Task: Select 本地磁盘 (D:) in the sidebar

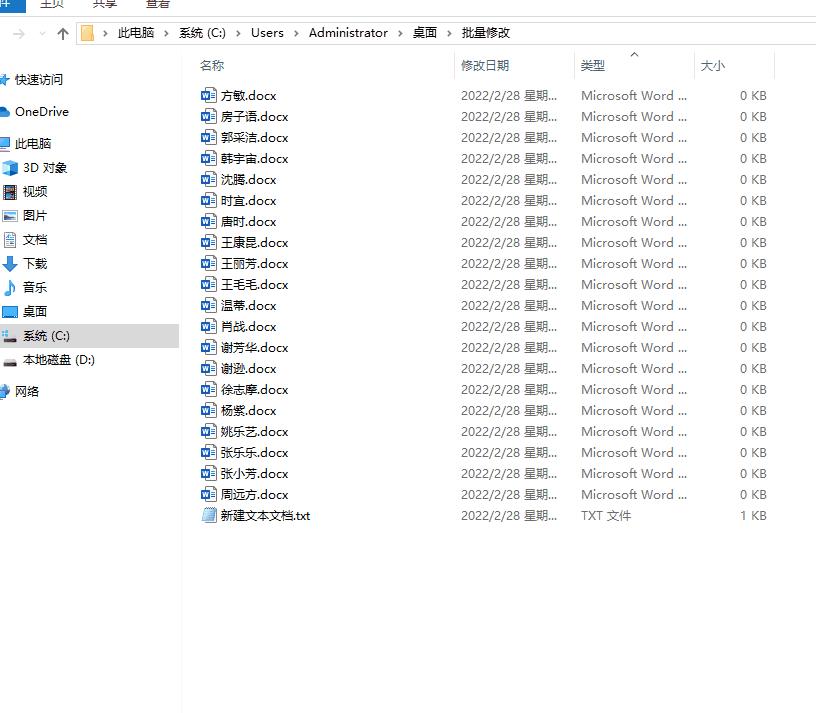Action: pos(58,360)
